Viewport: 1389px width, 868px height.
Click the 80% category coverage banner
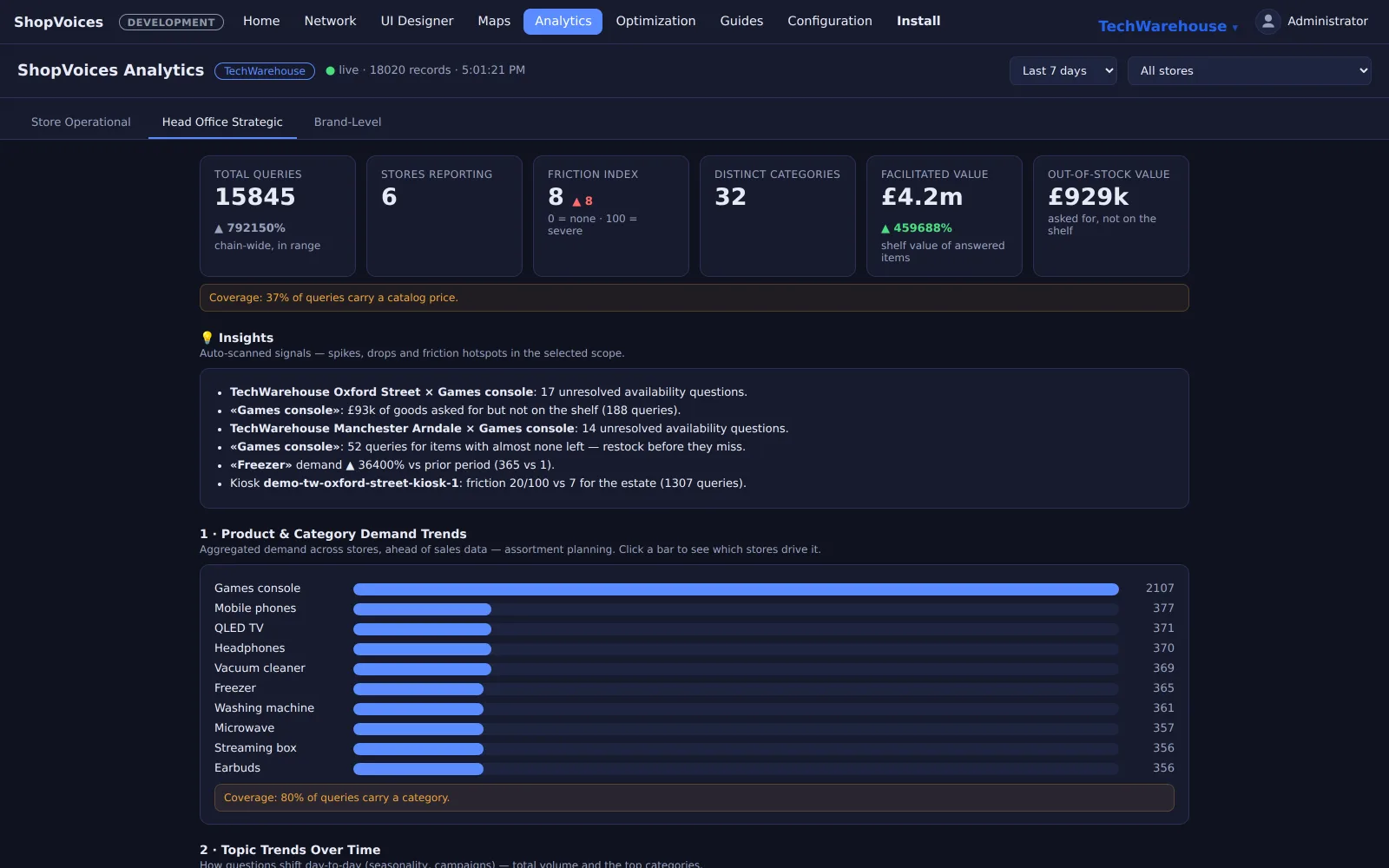tap(694, 798)
